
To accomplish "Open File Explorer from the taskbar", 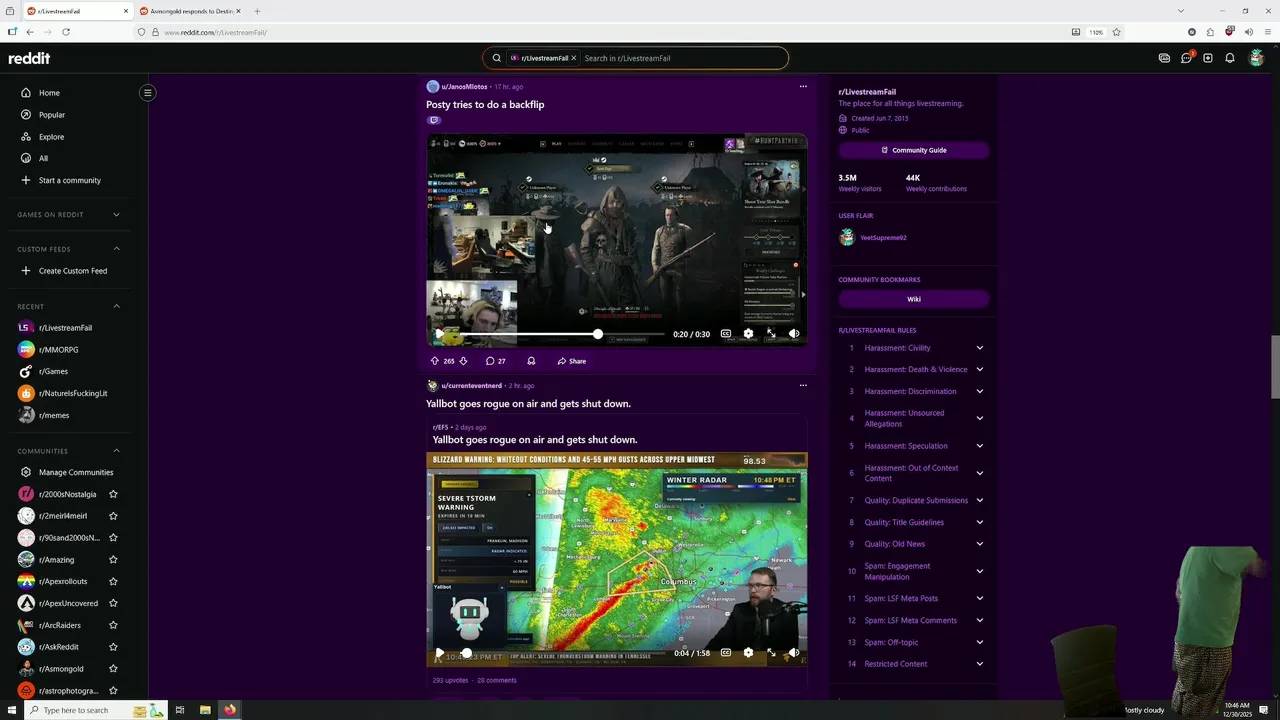I will [x=205, y=710].
